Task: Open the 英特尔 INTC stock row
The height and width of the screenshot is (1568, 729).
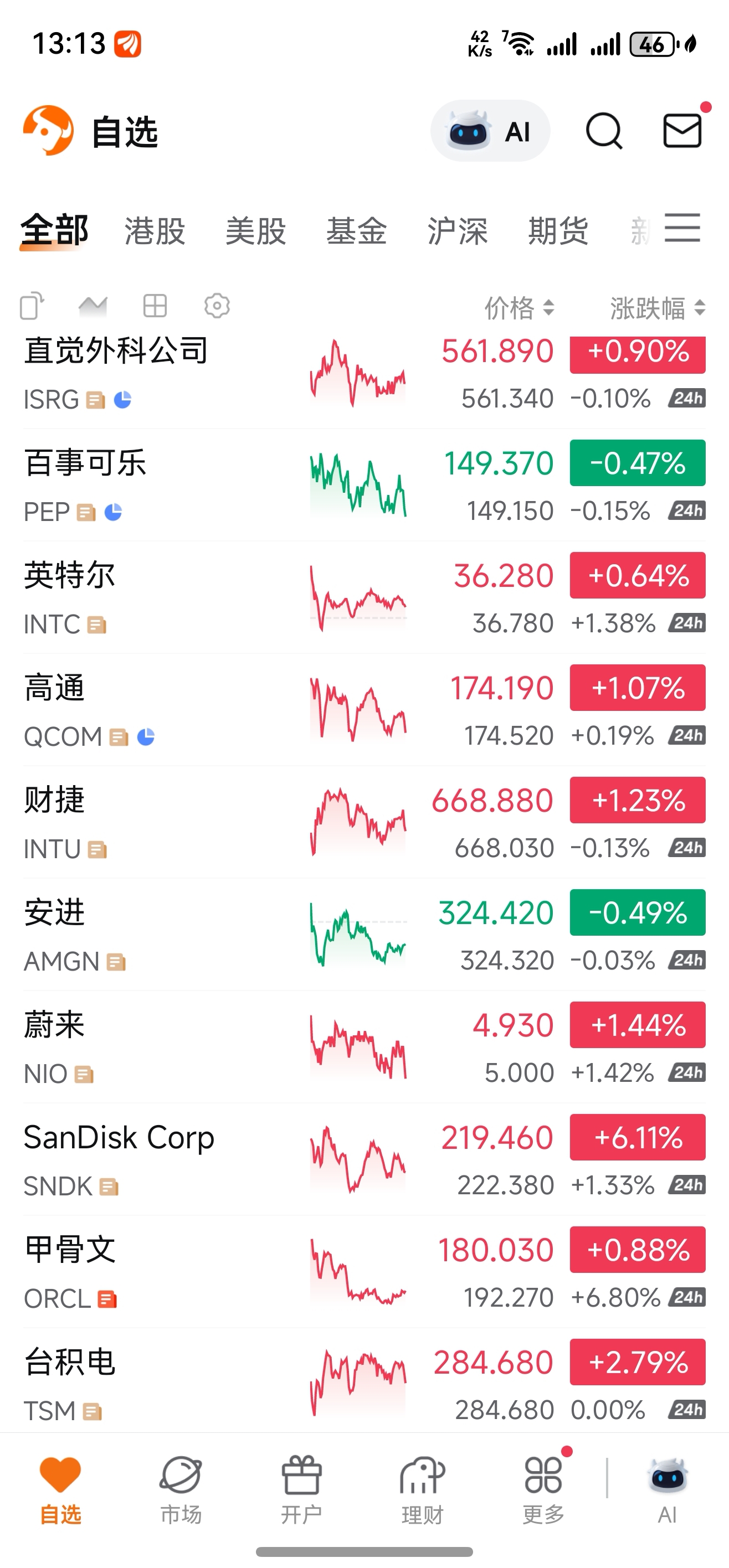Action: pos(152,599)
